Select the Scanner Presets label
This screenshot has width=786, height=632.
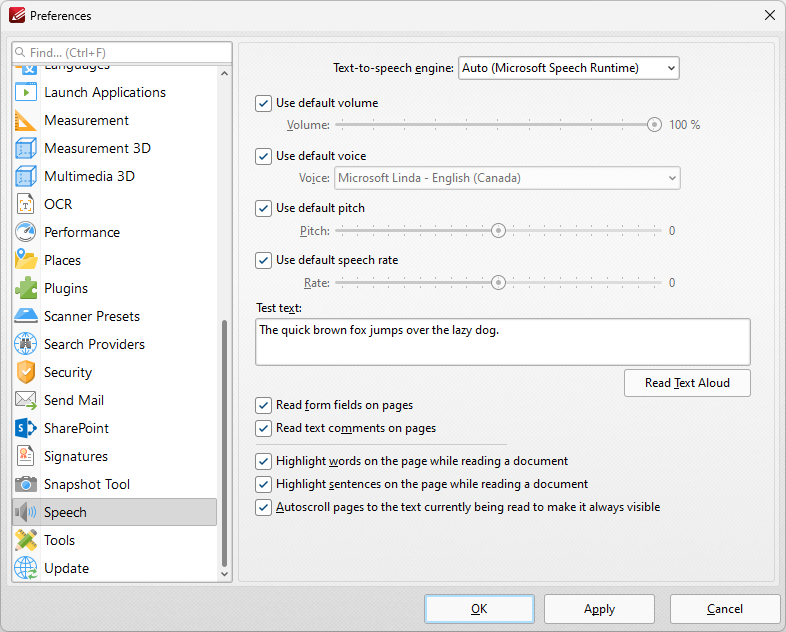click(x=92, y=316)
